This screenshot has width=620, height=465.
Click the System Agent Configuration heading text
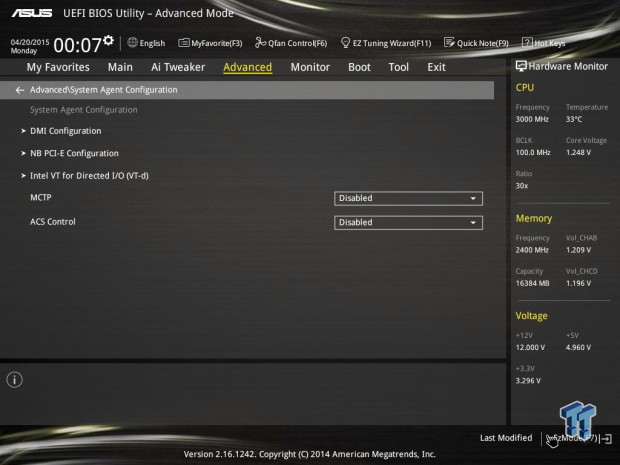click(x=84, y=110)
